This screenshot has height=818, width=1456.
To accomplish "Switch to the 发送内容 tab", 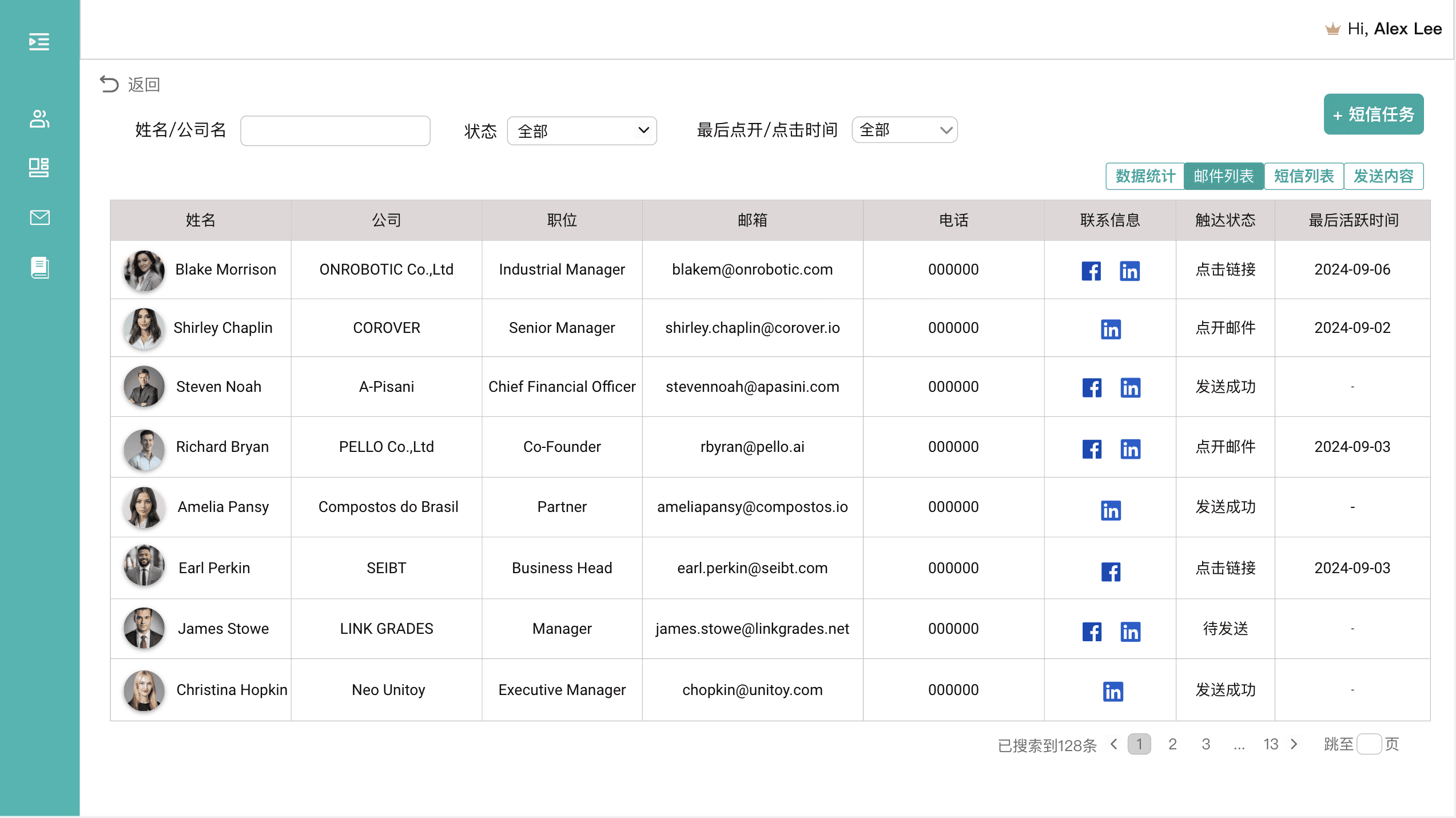I will pos(1383,176).
